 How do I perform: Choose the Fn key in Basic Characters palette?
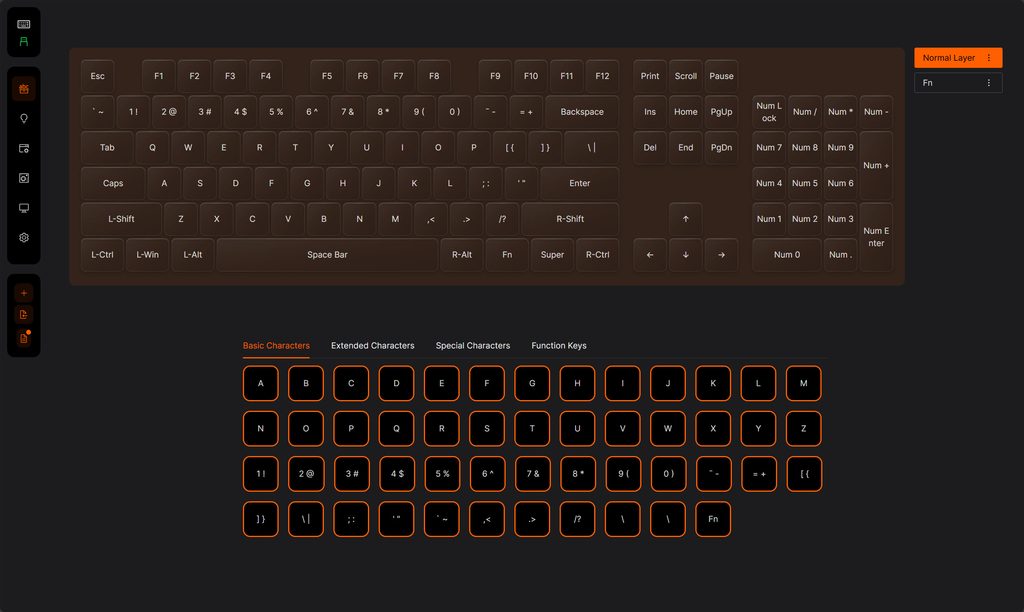[x=713, y=519]
